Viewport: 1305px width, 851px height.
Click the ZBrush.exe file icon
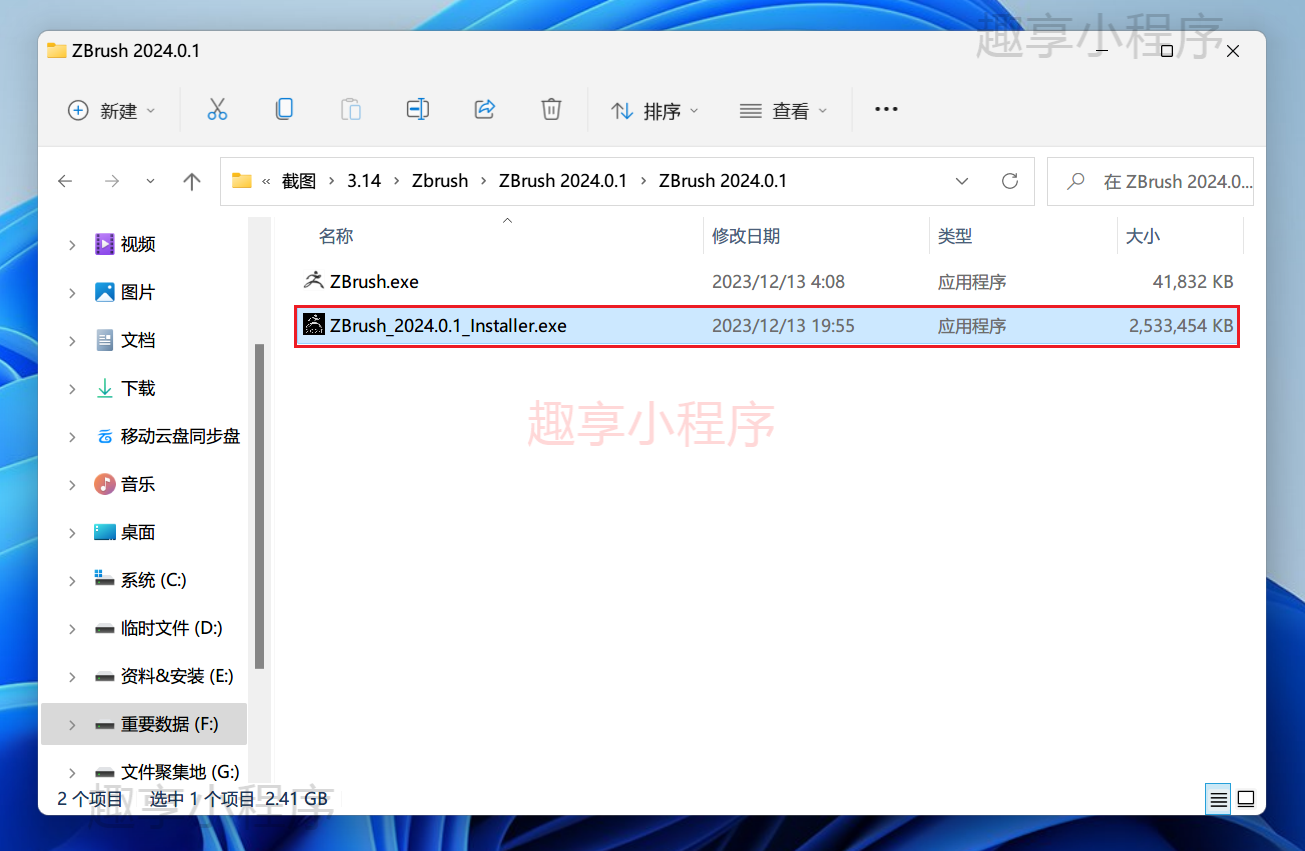(314, 281)
